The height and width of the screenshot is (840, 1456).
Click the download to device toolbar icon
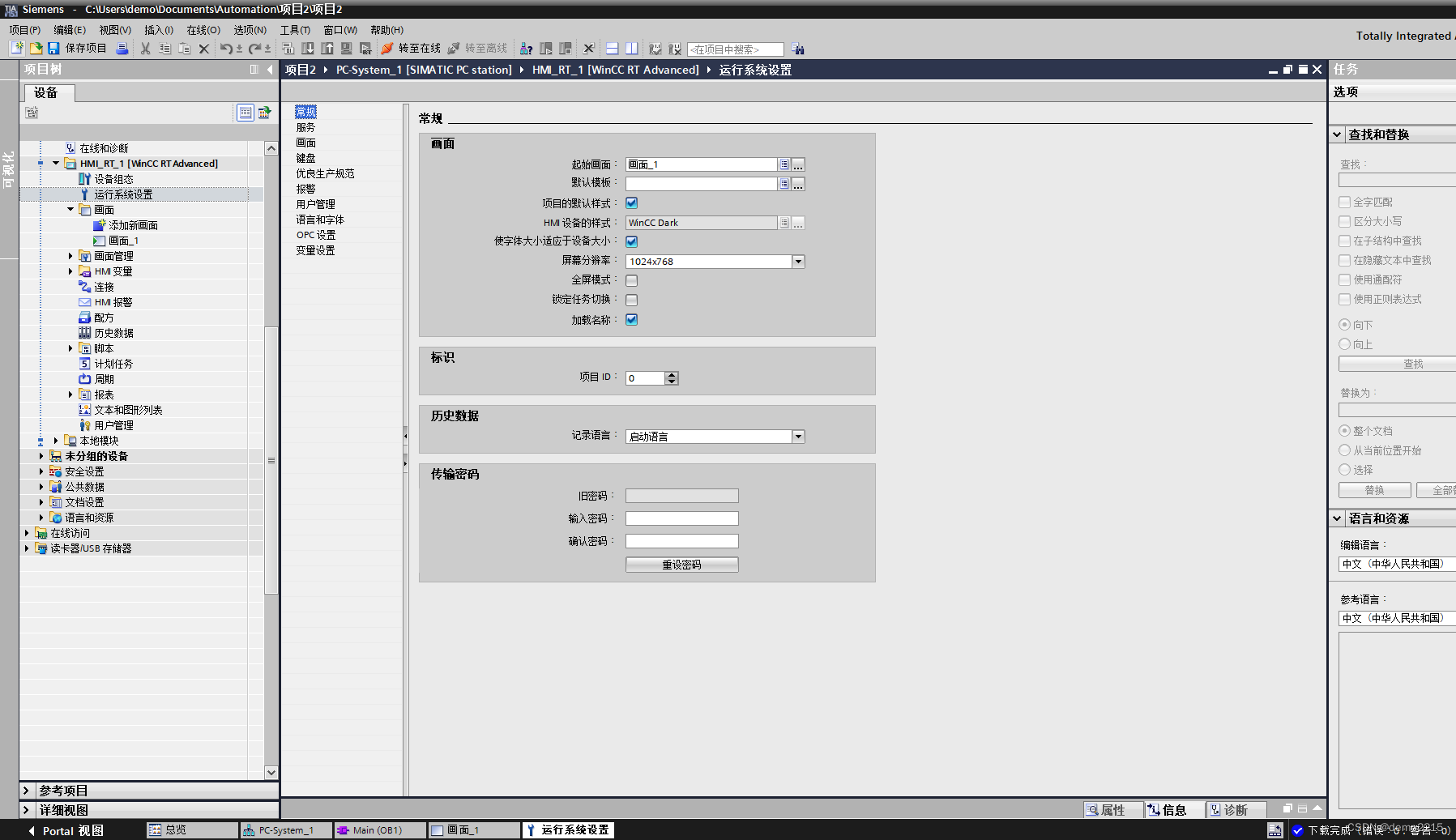[x=308, y=49]
